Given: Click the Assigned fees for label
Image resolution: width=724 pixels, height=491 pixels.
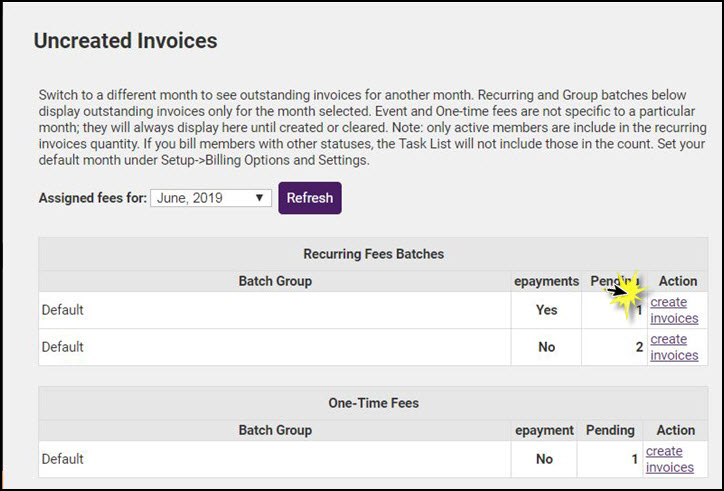Looking at the screenshot, I should click(92, 198).
